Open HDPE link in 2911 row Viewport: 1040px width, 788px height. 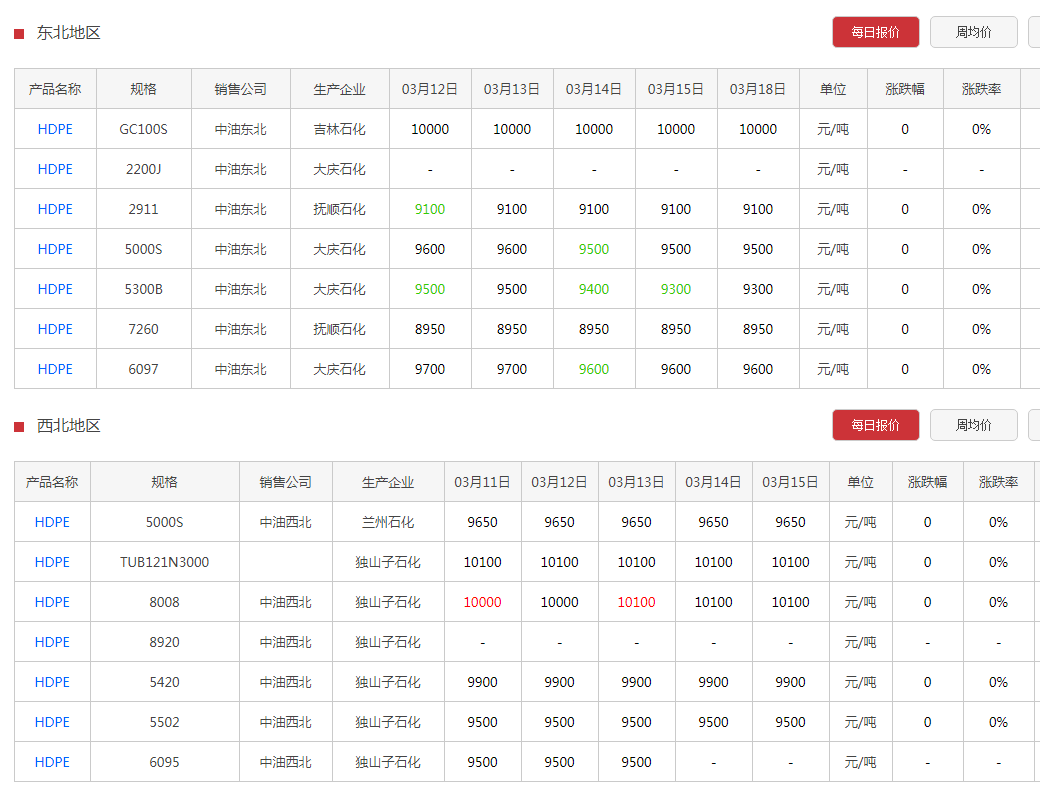pyautogui.click(x=55, y=209)
